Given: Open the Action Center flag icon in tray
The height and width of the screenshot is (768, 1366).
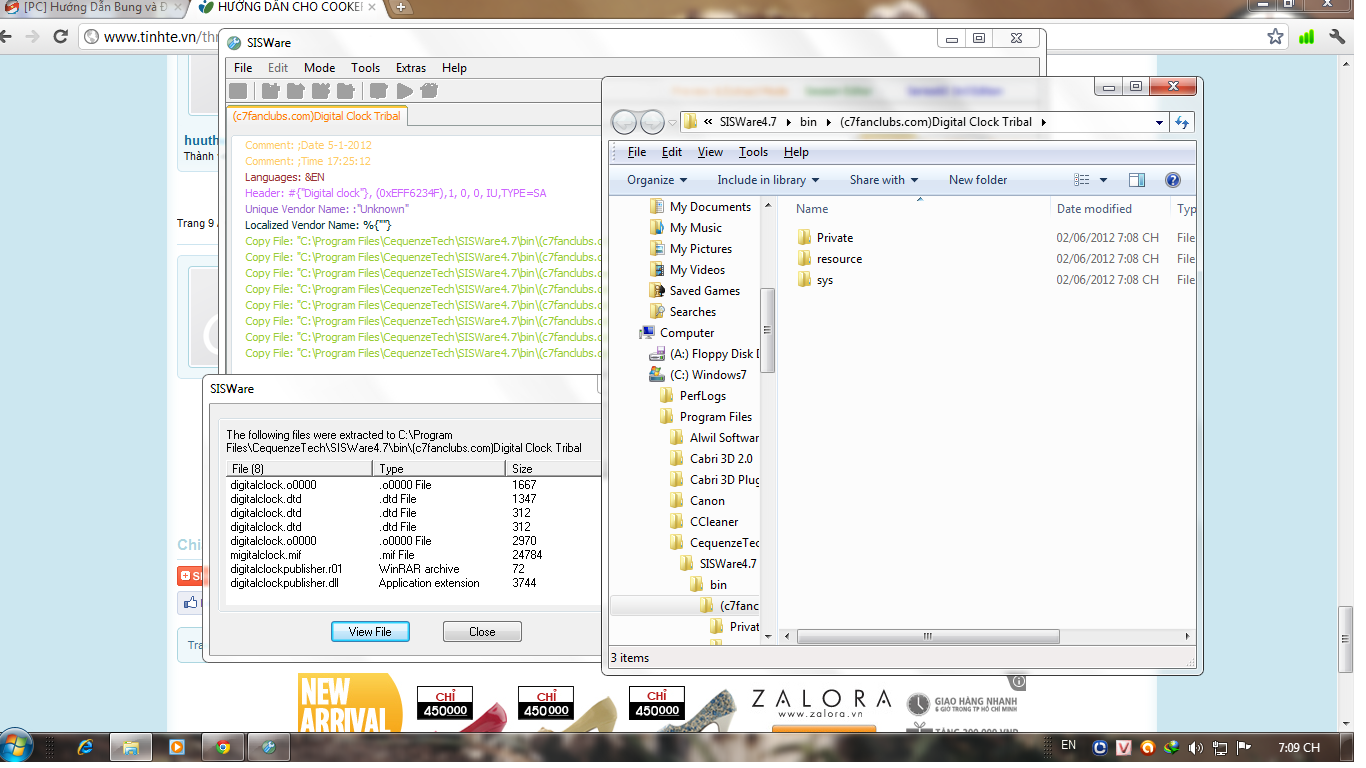Looking at the screenshot, I should click(1243, 747).
